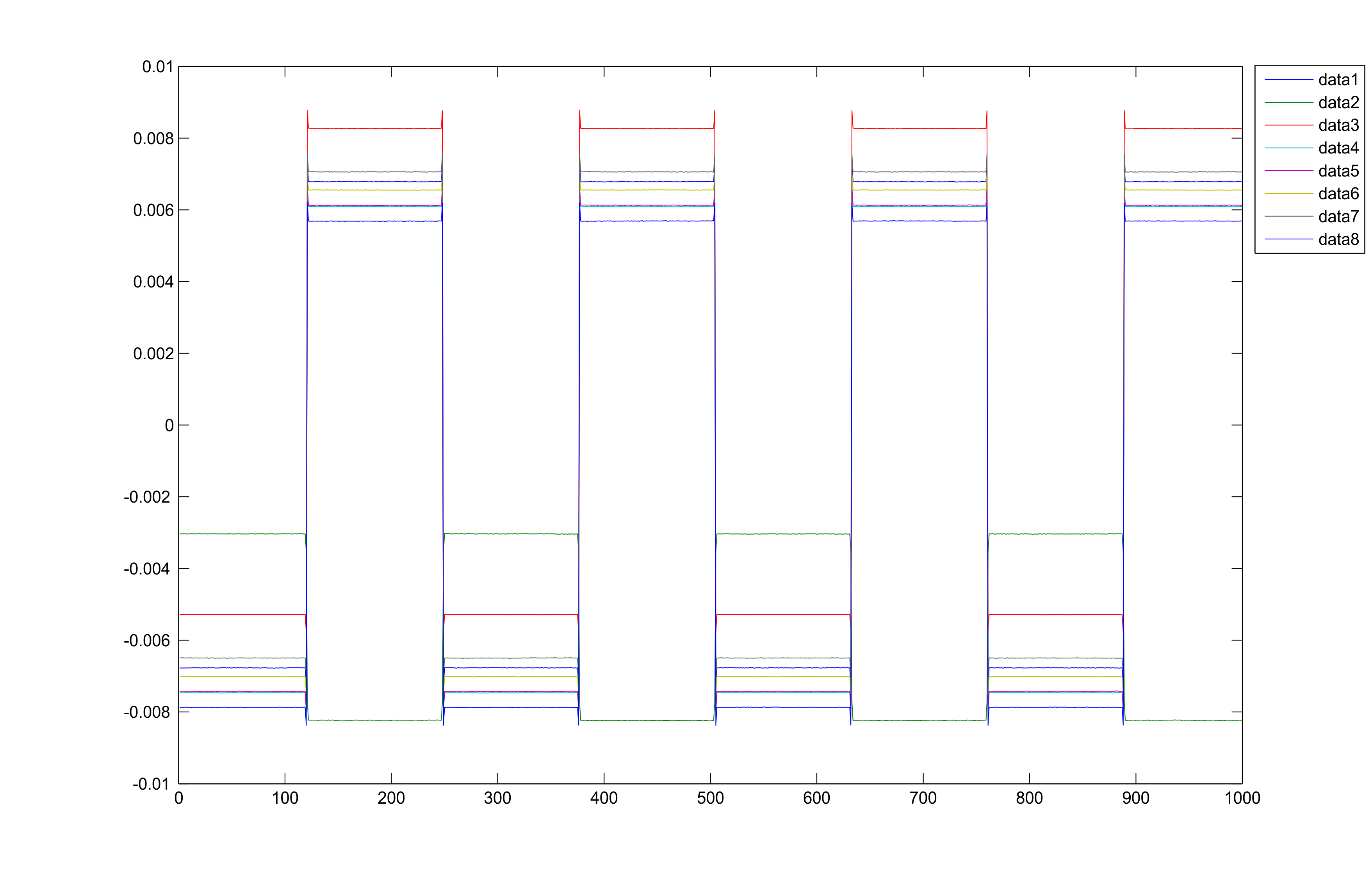Click y-axis tick label 0.006
The width and height of the screenshot is (1372, 881).
(x=153, y=210)
